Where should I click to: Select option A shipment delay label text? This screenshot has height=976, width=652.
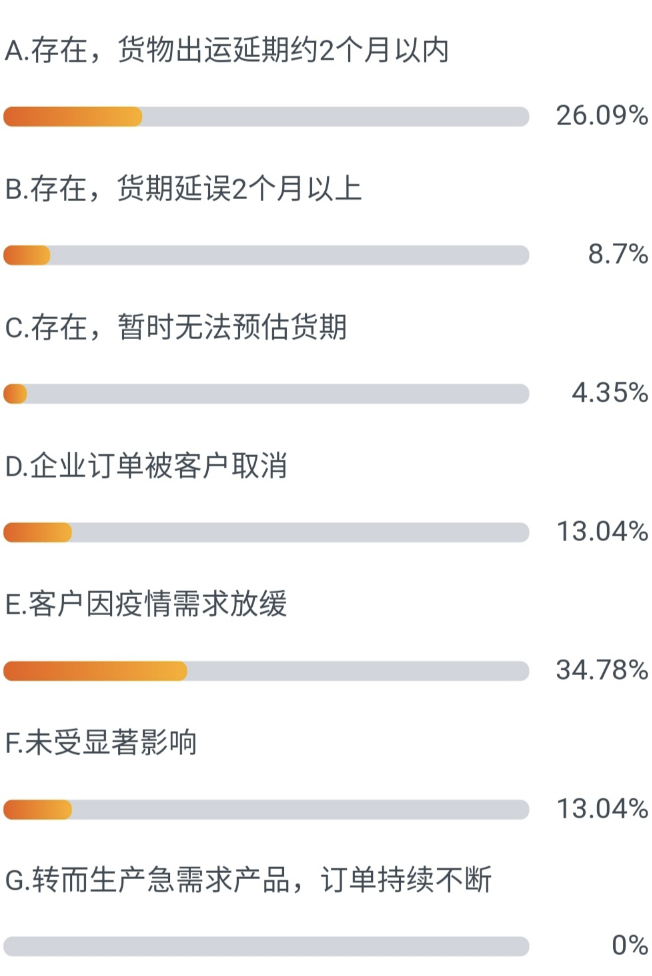point(227,50)
